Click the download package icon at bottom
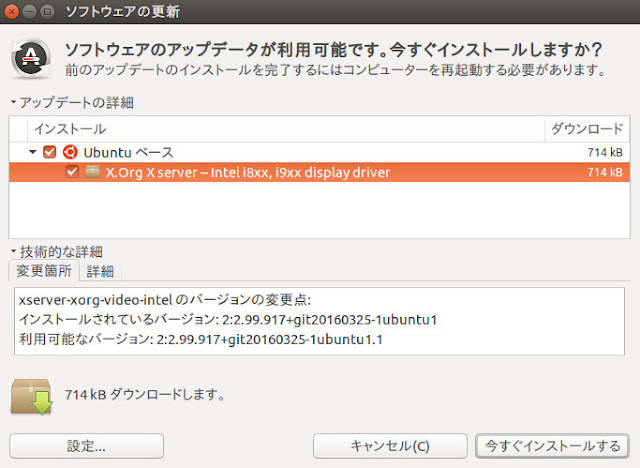Image resolution: width=640 pixels, height=468 pixels. [32, 397]
